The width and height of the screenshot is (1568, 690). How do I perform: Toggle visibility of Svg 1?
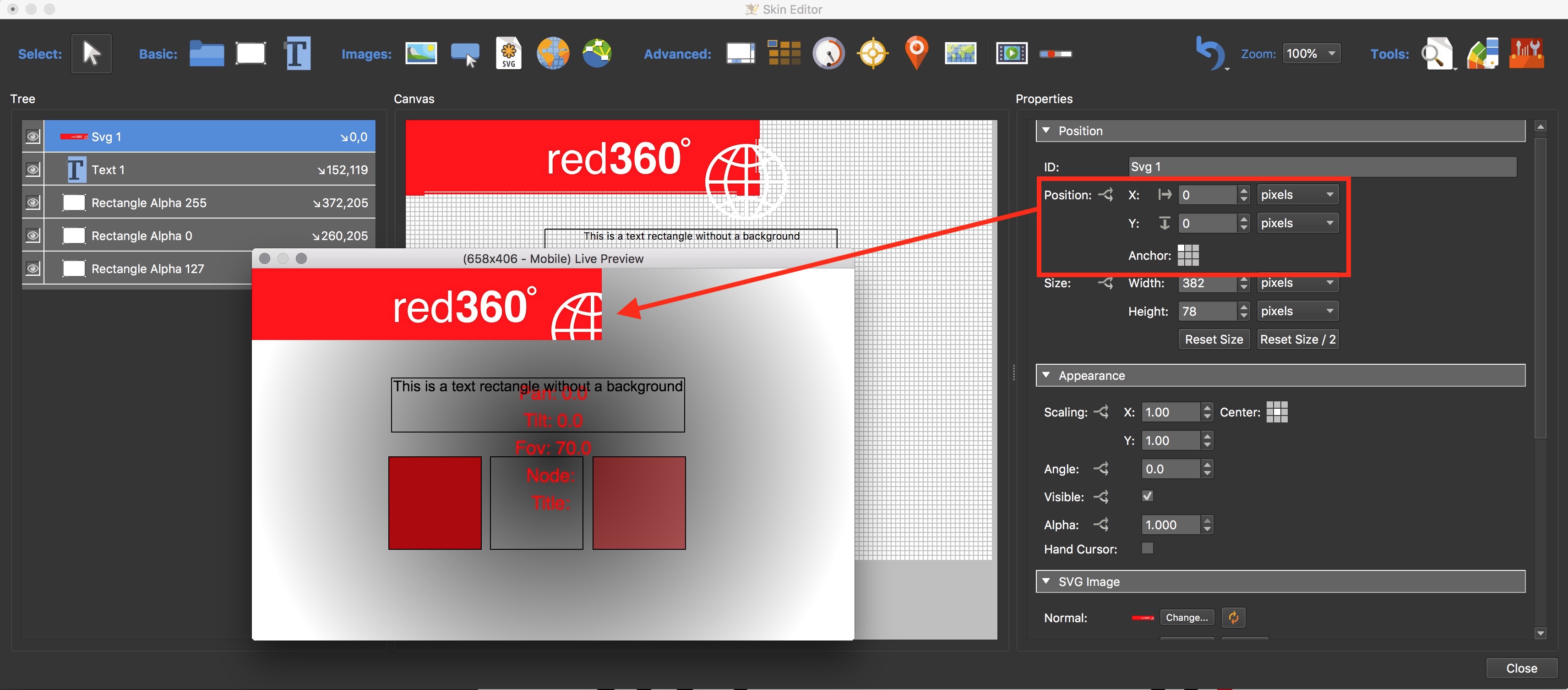[33, 137]
